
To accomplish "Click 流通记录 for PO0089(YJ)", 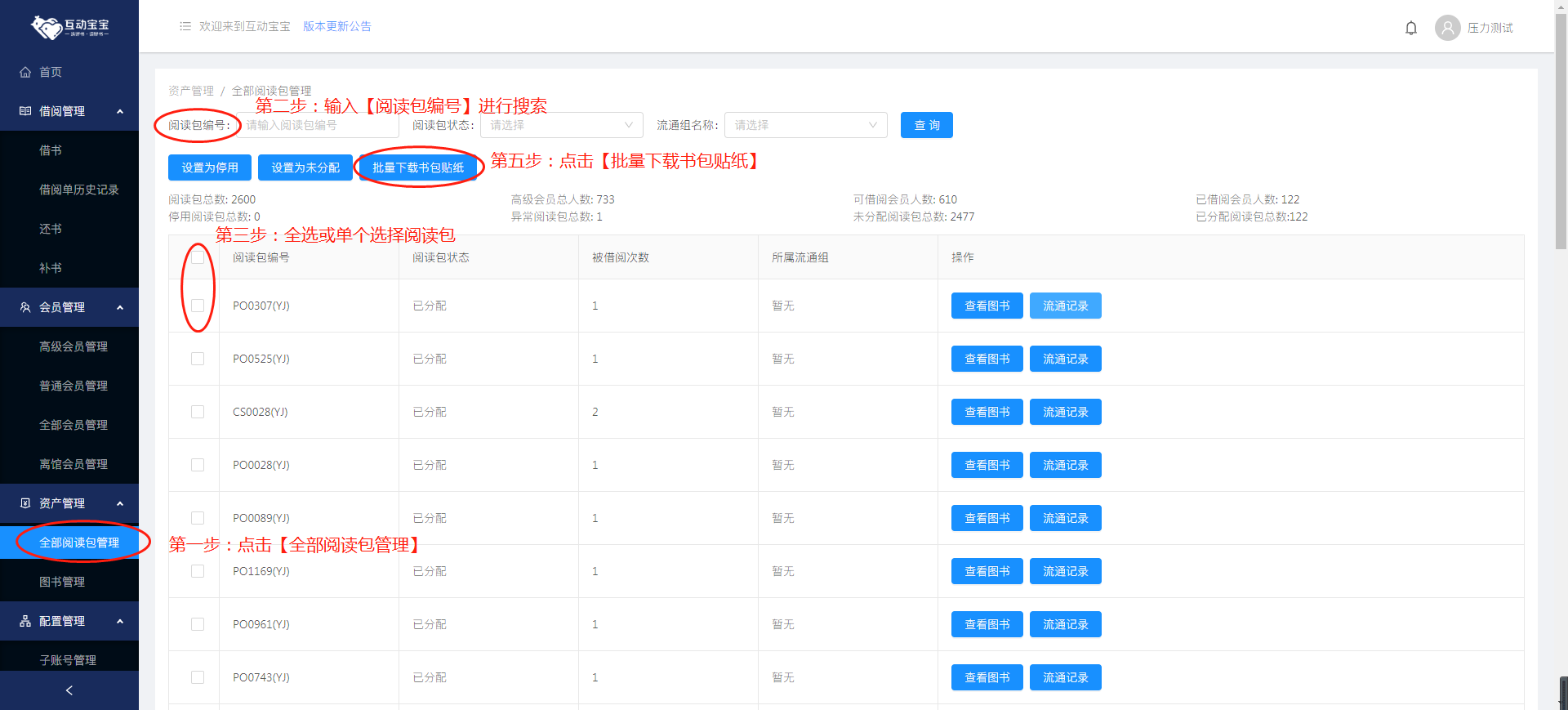I will click(1066, 518).
